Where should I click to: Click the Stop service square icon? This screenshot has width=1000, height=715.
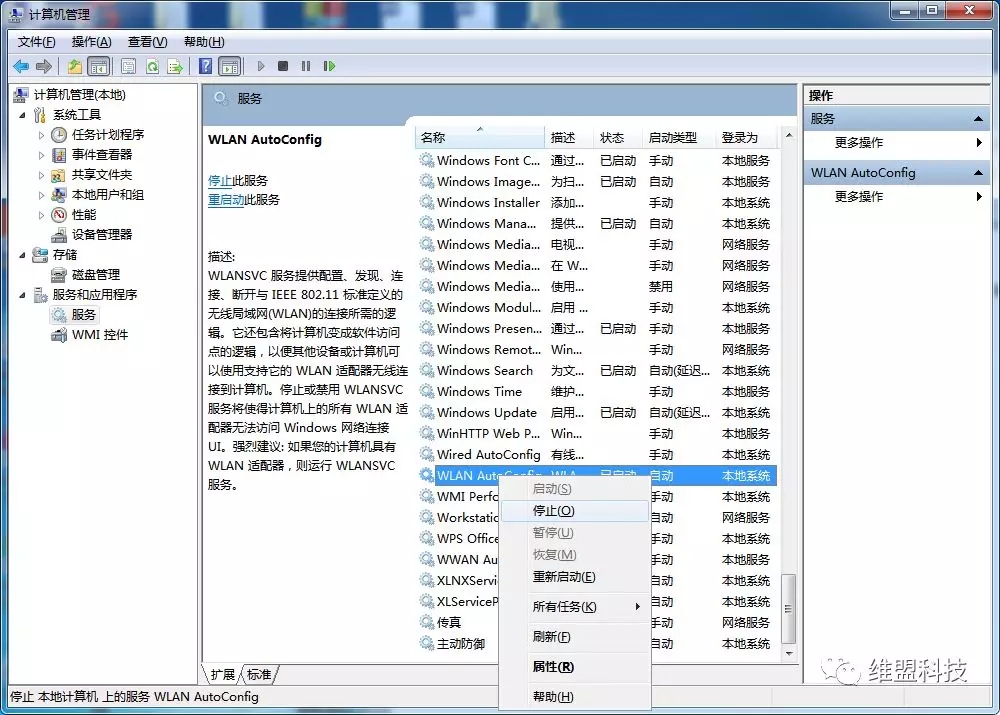[x=283, y=66]
